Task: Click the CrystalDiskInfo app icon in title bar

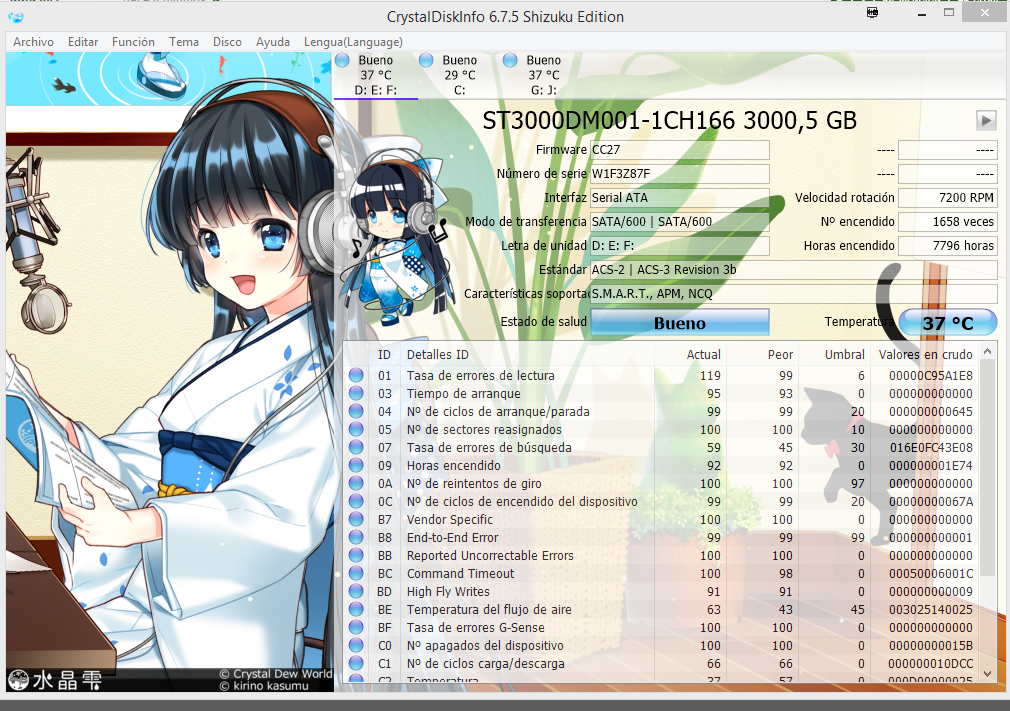Action: pos(15,17)
